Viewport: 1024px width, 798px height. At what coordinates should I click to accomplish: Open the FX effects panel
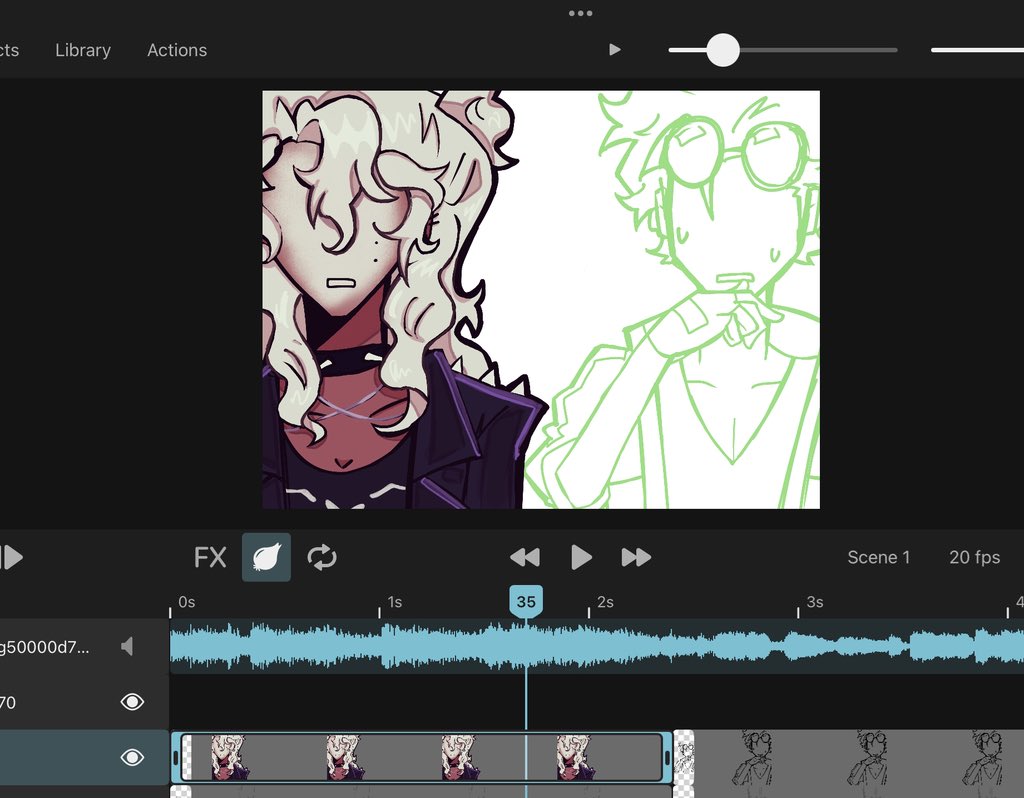coord(210,558)
